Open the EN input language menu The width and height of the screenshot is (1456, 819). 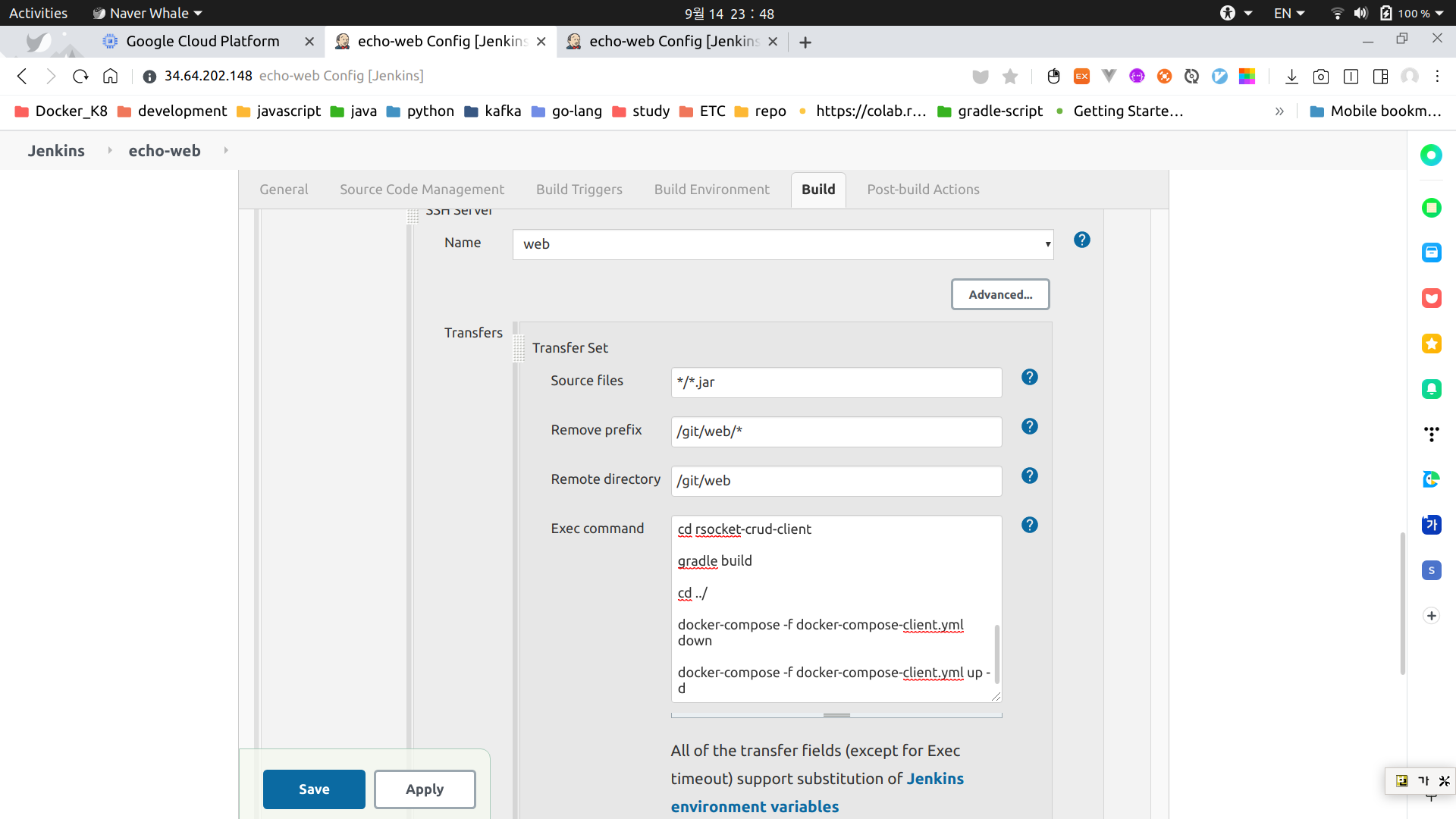pyautogui.click(x=1288, y=13)
